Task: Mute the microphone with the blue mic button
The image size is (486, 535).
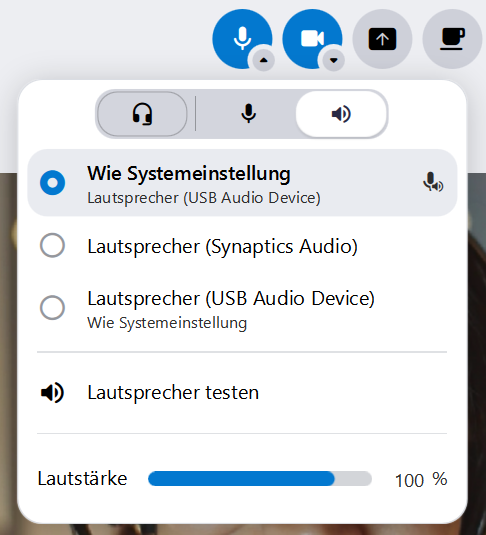Action: click(x=242, y=39)
